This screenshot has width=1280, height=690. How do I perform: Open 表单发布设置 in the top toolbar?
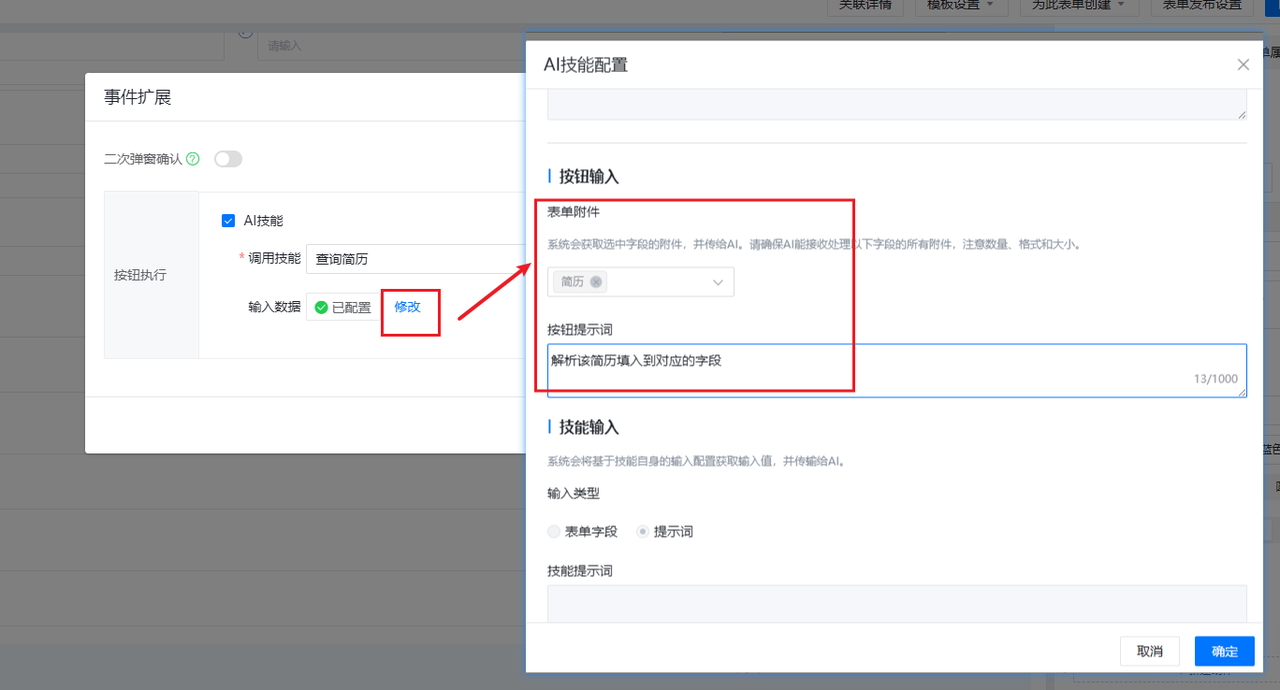pyautogui.click(x=1201, y=5)
